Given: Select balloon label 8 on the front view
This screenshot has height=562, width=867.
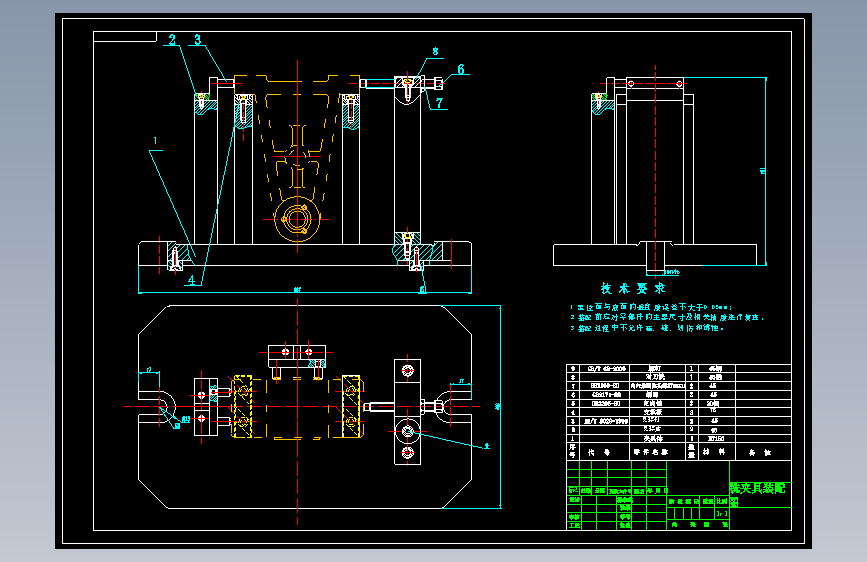Looking at the screenshot, I should pos(435,51).
